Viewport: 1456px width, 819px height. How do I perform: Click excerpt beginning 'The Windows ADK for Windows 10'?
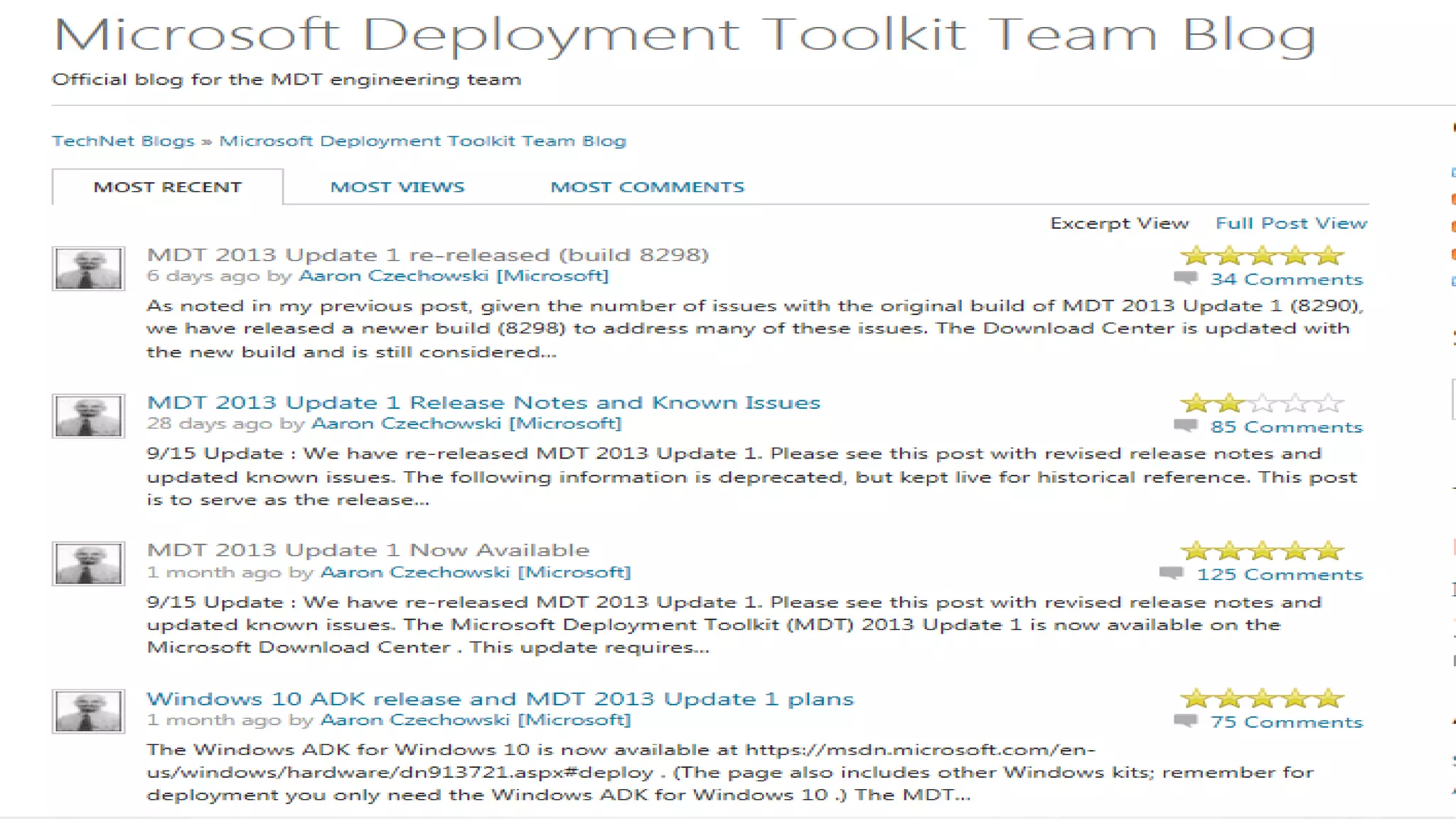click(x=730, y=772)
